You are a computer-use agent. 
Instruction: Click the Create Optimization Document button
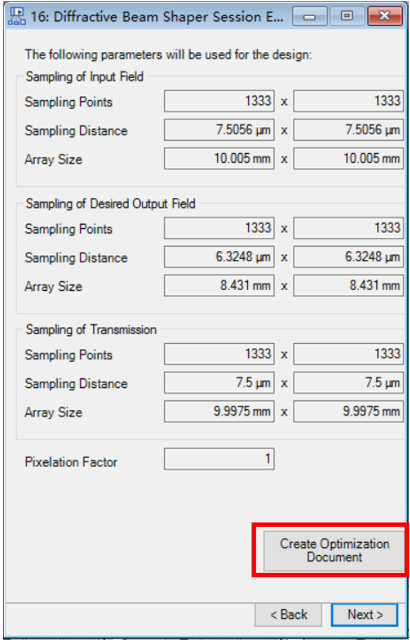(x=334, y=550)
